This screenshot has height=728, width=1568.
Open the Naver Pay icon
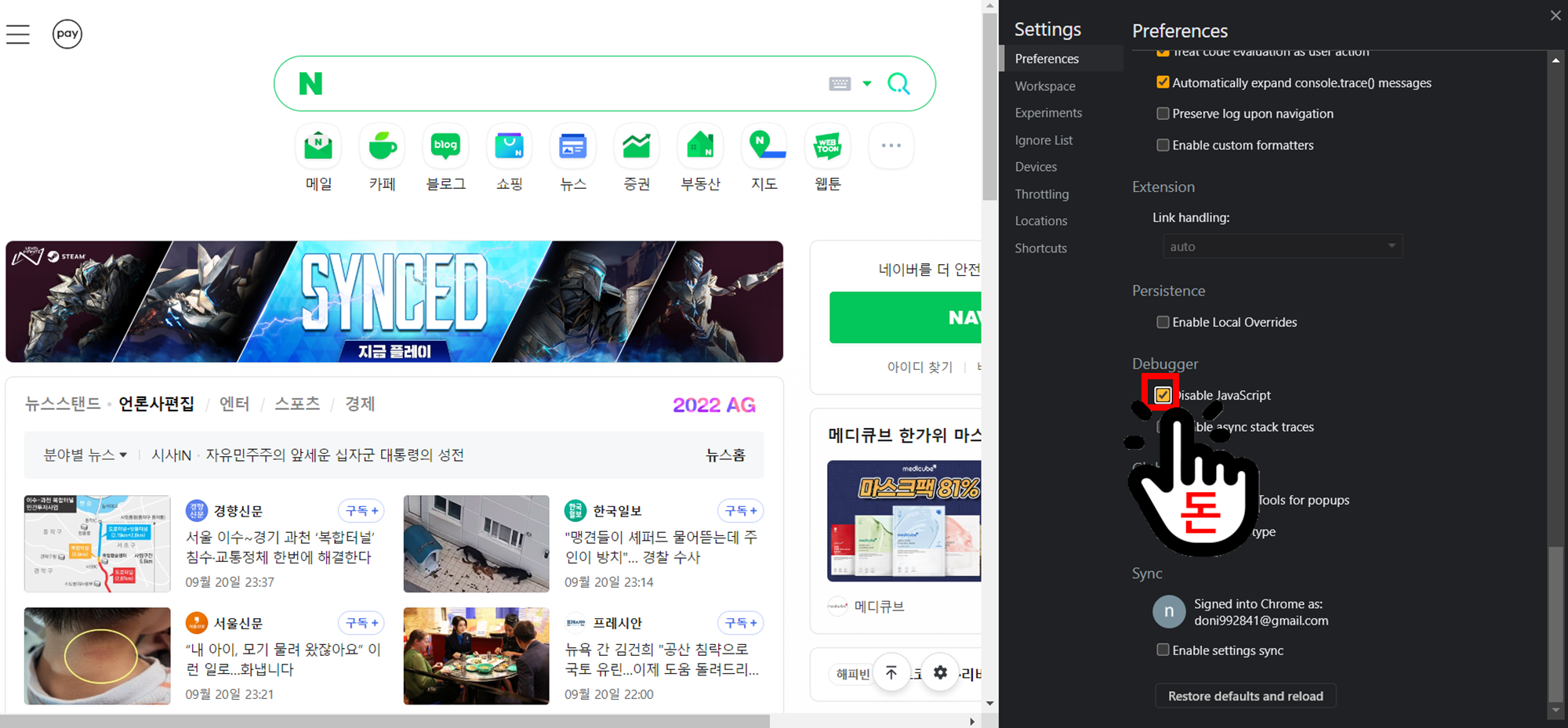tap(67, 34)
